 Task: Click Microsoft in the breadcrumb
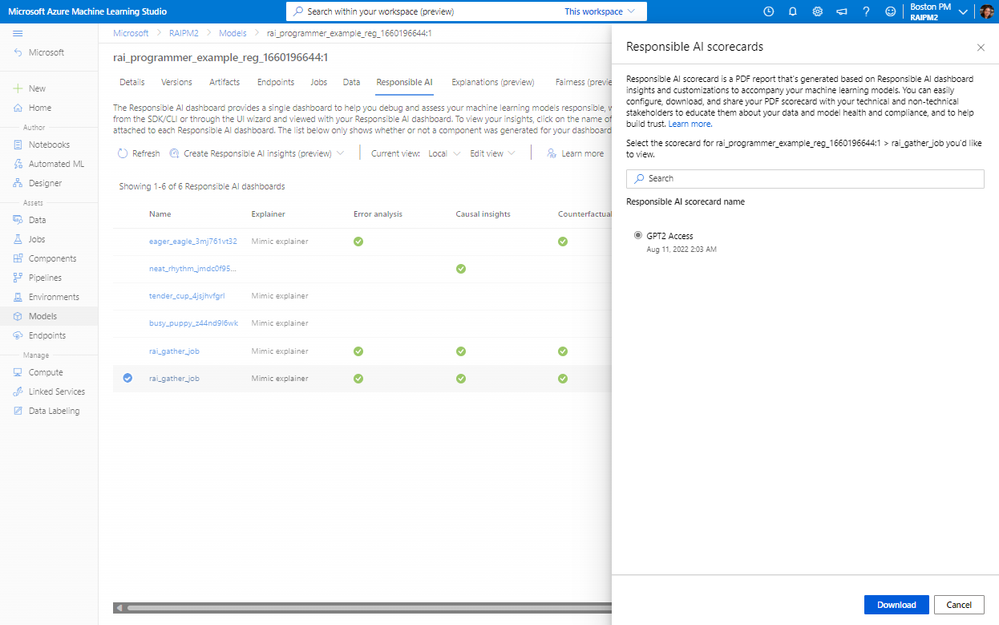131,33
